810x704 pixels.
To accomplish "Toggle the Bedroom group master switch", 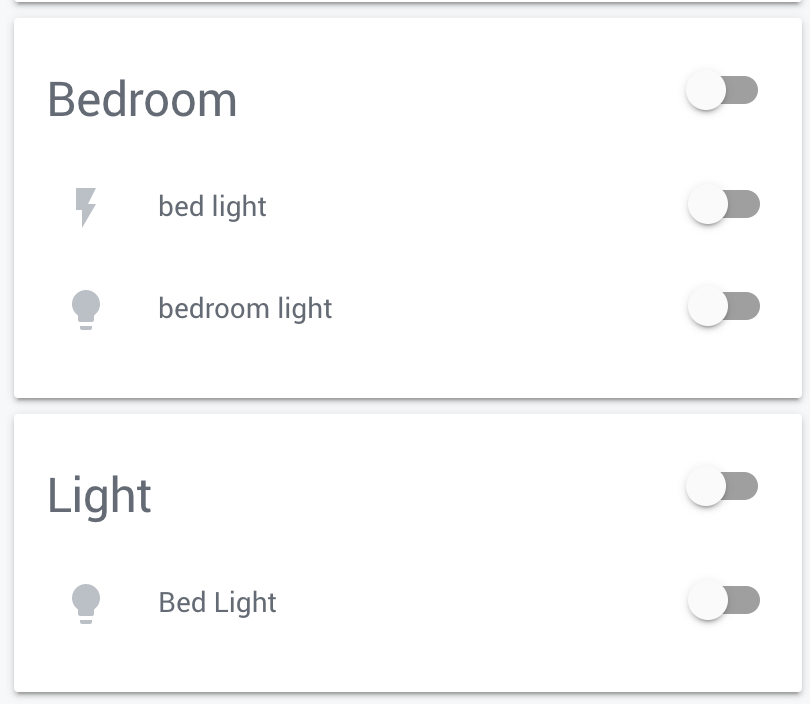I will [x=724, y=90].
